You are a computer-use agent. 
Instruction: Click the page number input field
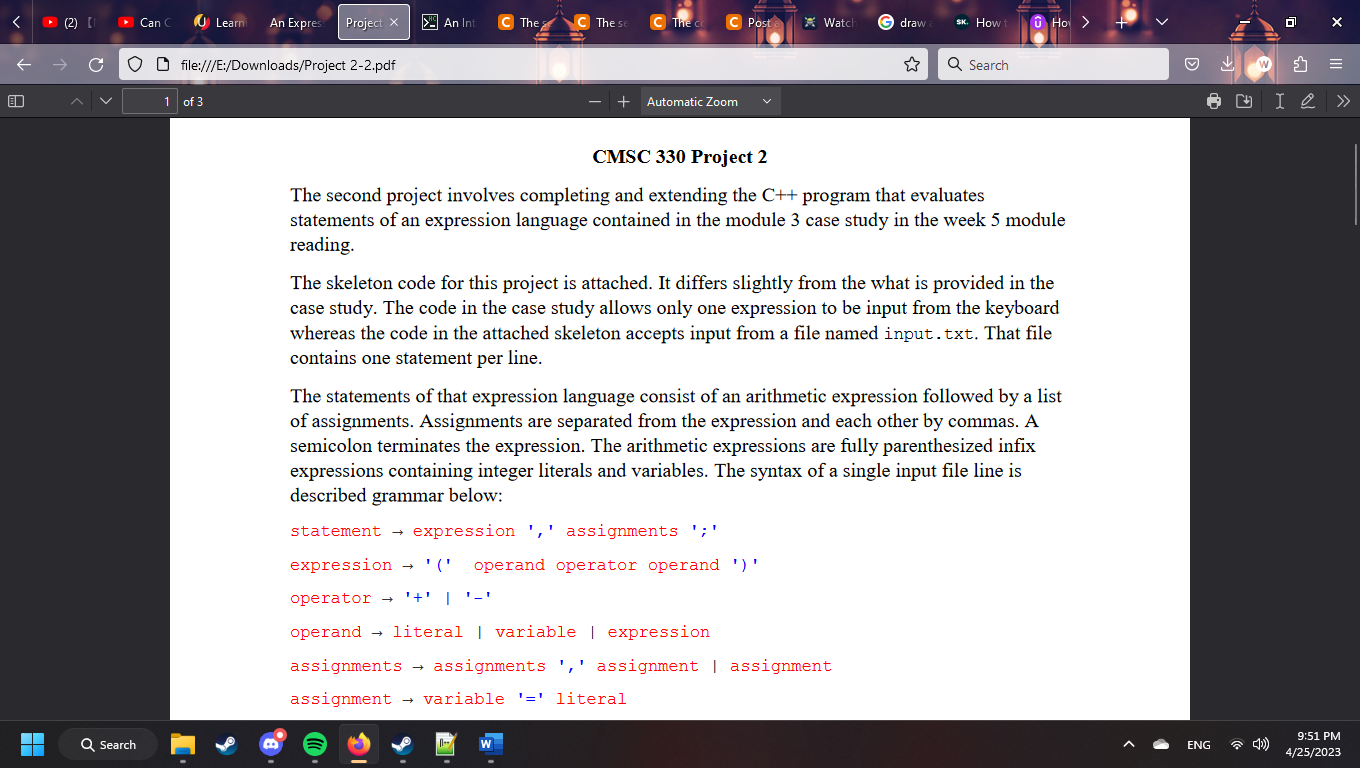point(149,100)
